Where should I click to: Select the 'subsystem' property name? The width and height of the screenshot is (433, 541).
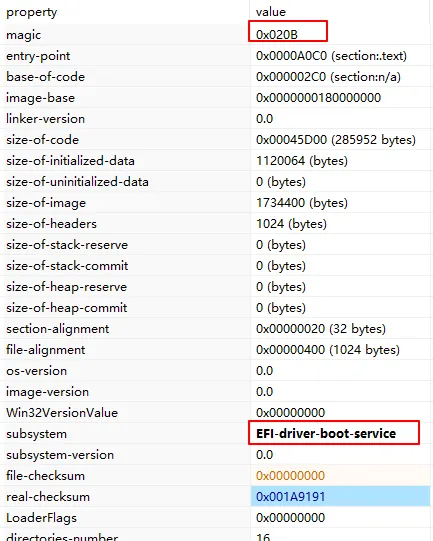point(37,434)
